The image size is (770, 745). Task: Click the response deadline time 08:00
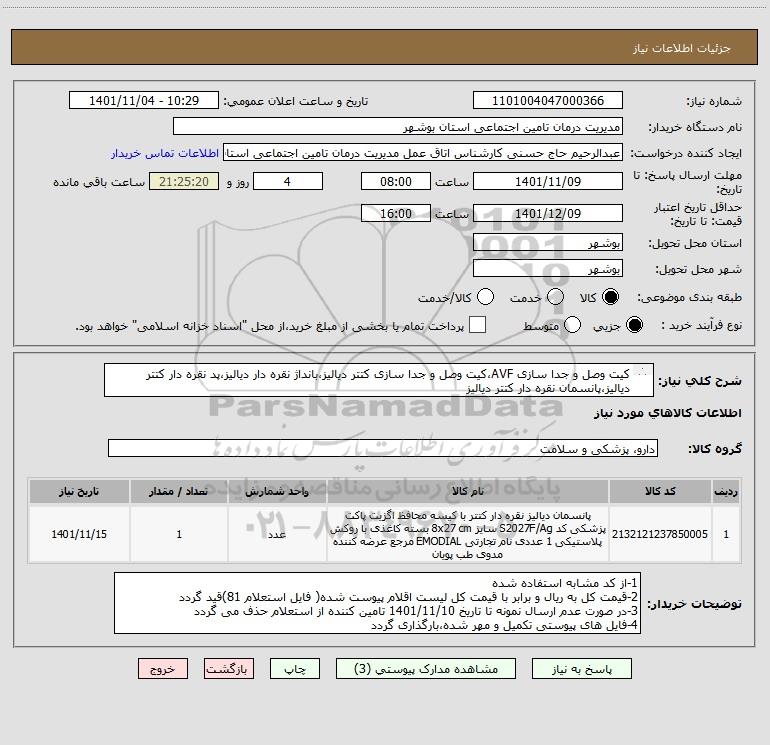pos(396,181)
